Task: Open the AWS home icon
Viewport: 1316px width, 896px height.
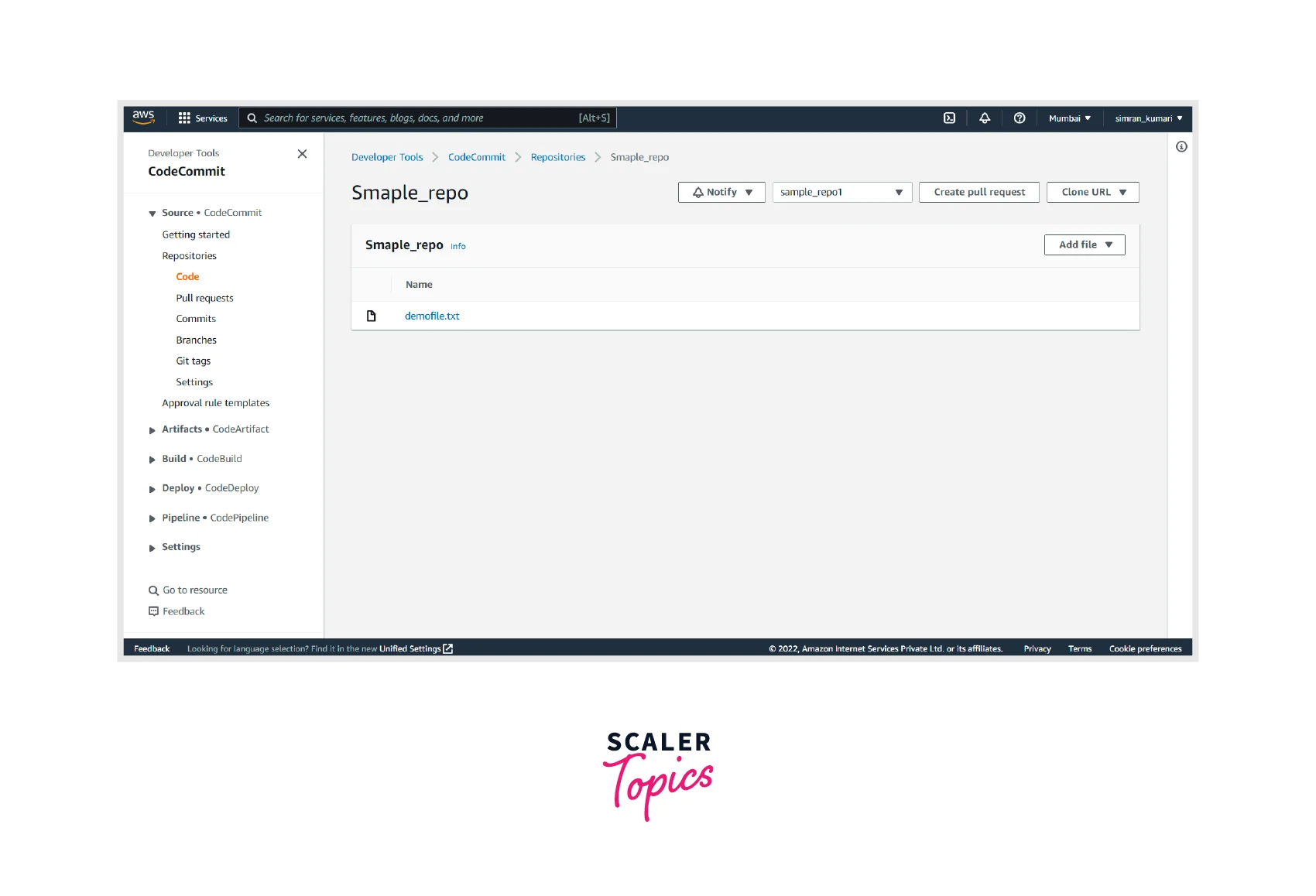Action: click(x=143, y=117)
